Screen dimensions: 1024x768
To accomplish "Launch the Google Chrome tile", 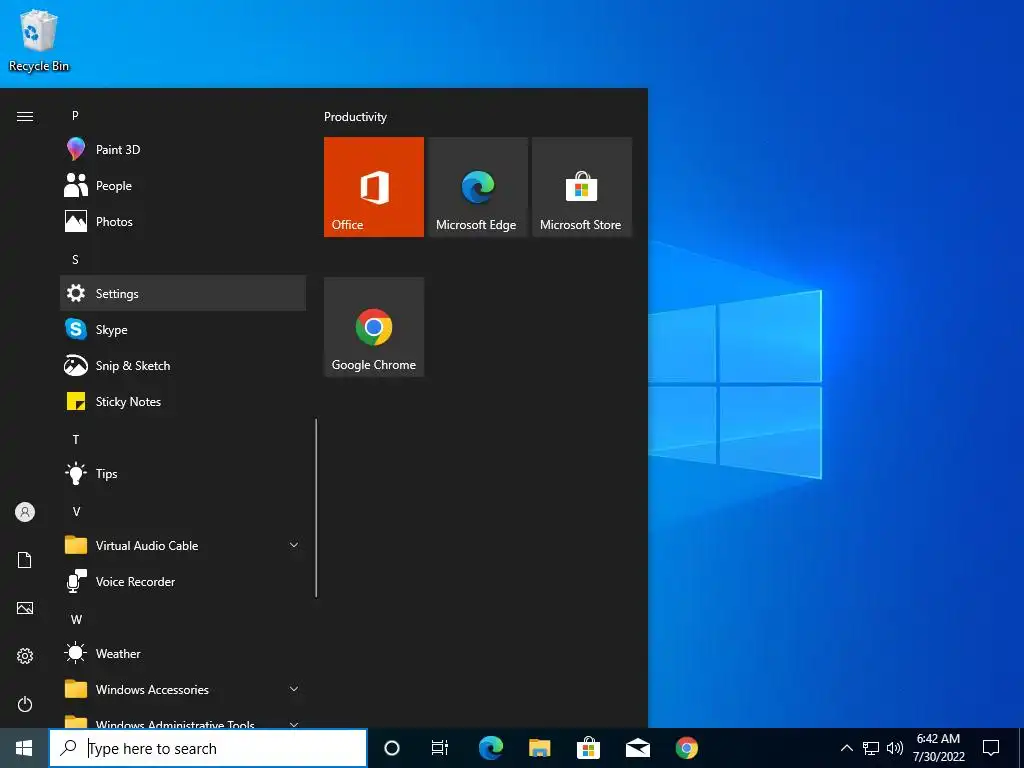I will 374,327.
